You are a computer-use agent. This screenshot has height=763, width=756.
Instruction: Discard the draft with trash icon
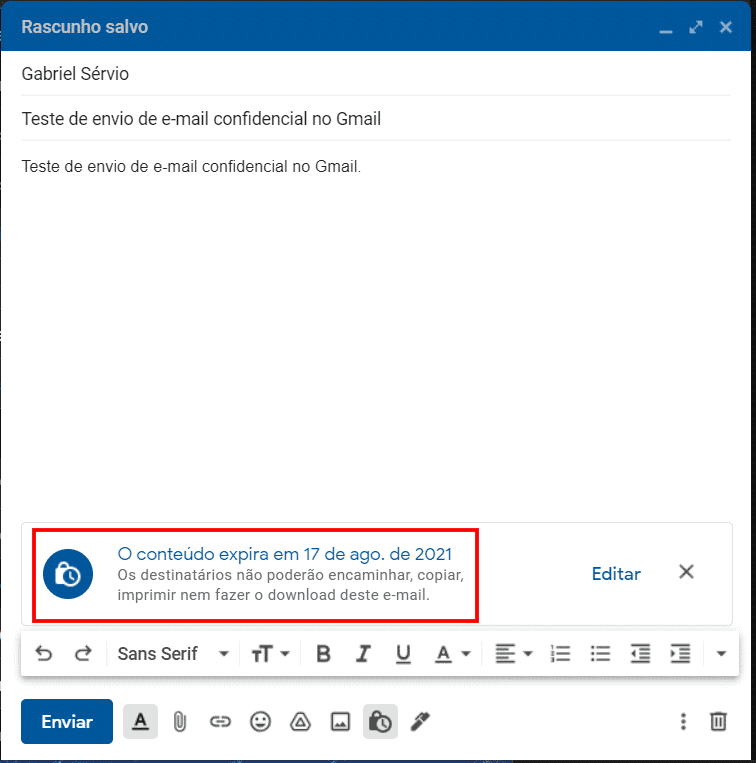(x=719, y=721)
